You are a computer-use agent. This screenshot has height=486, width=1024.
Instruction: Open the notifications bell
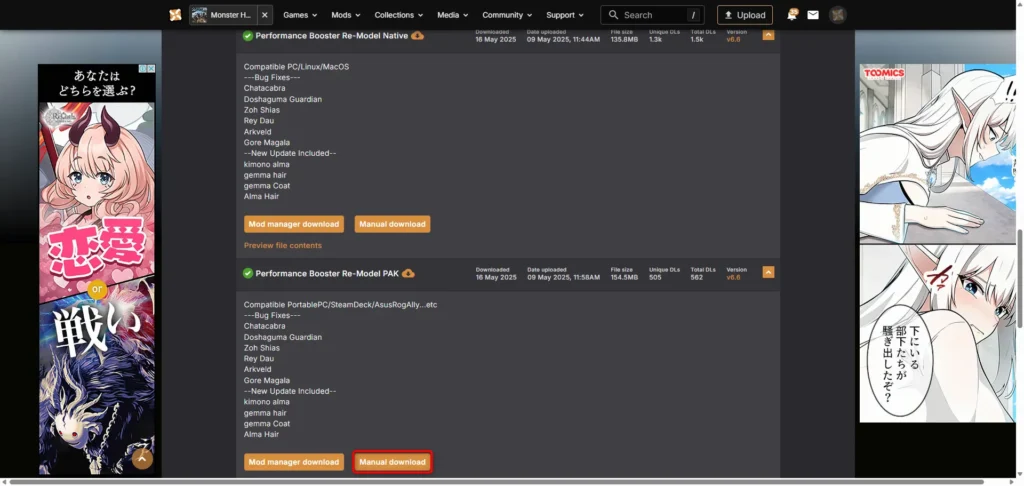792,14
